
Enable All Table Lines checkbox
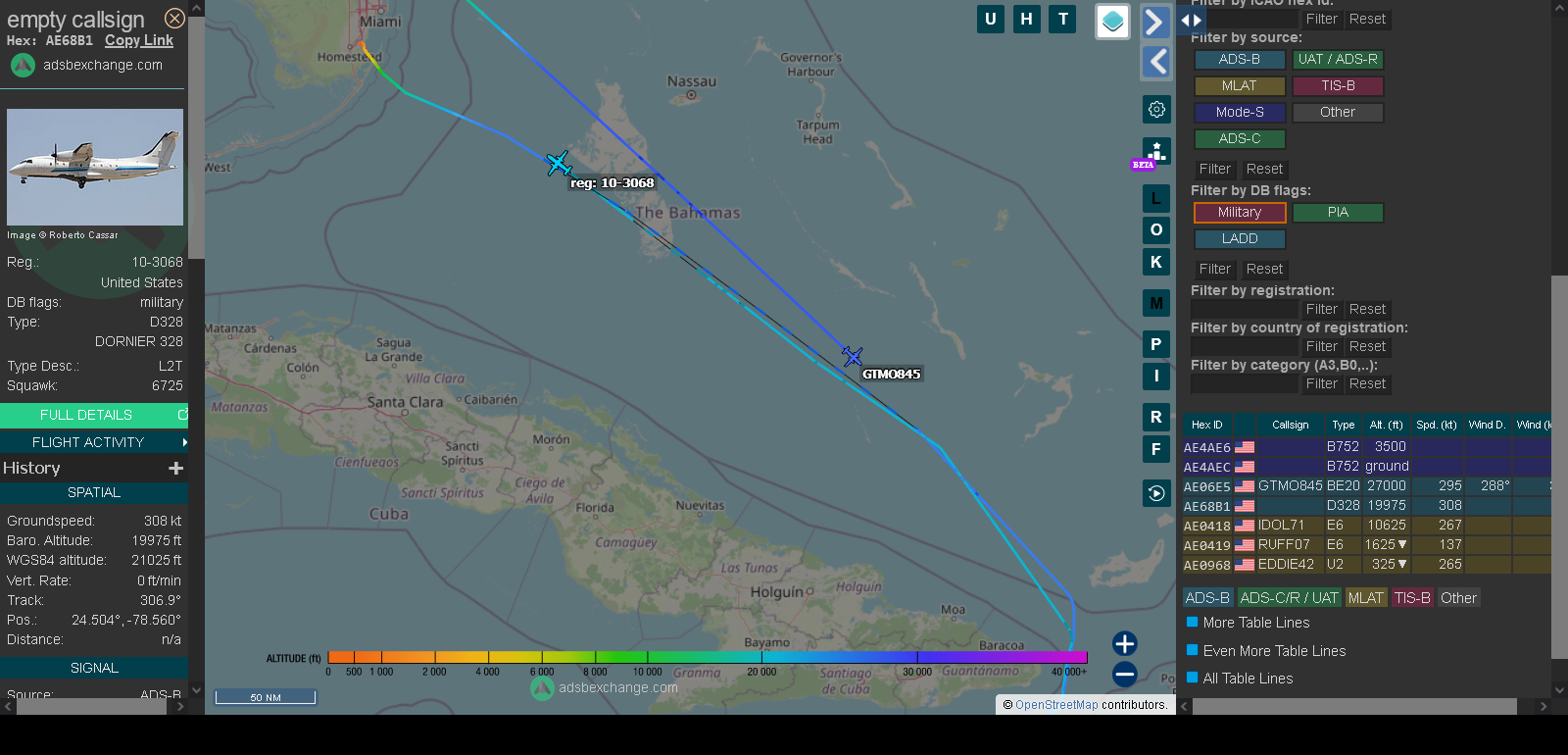[1193, 678]
